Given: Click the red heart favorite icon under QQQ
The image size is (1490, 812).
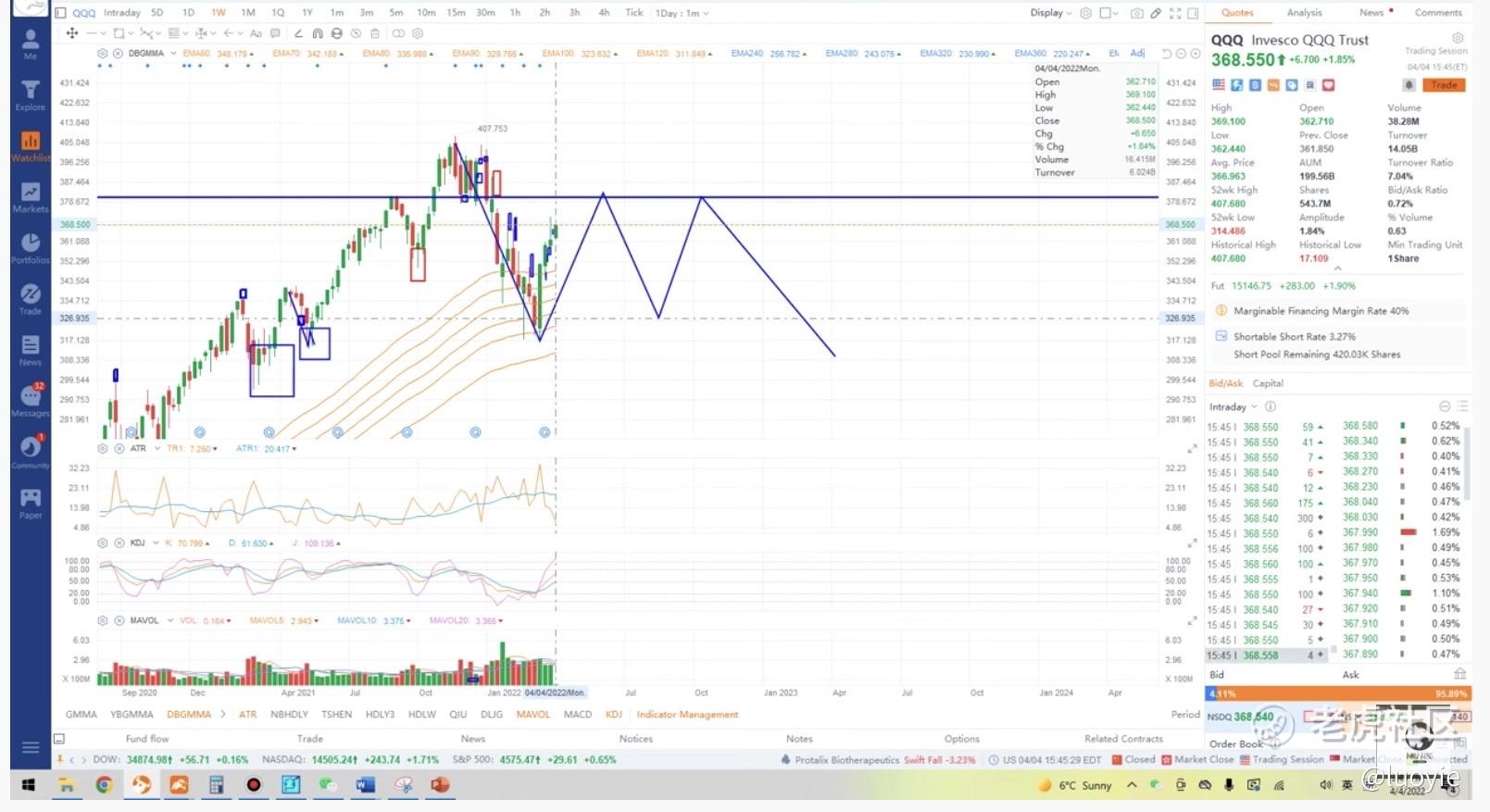Looking at the screenshot, I should pos(1328,85).
